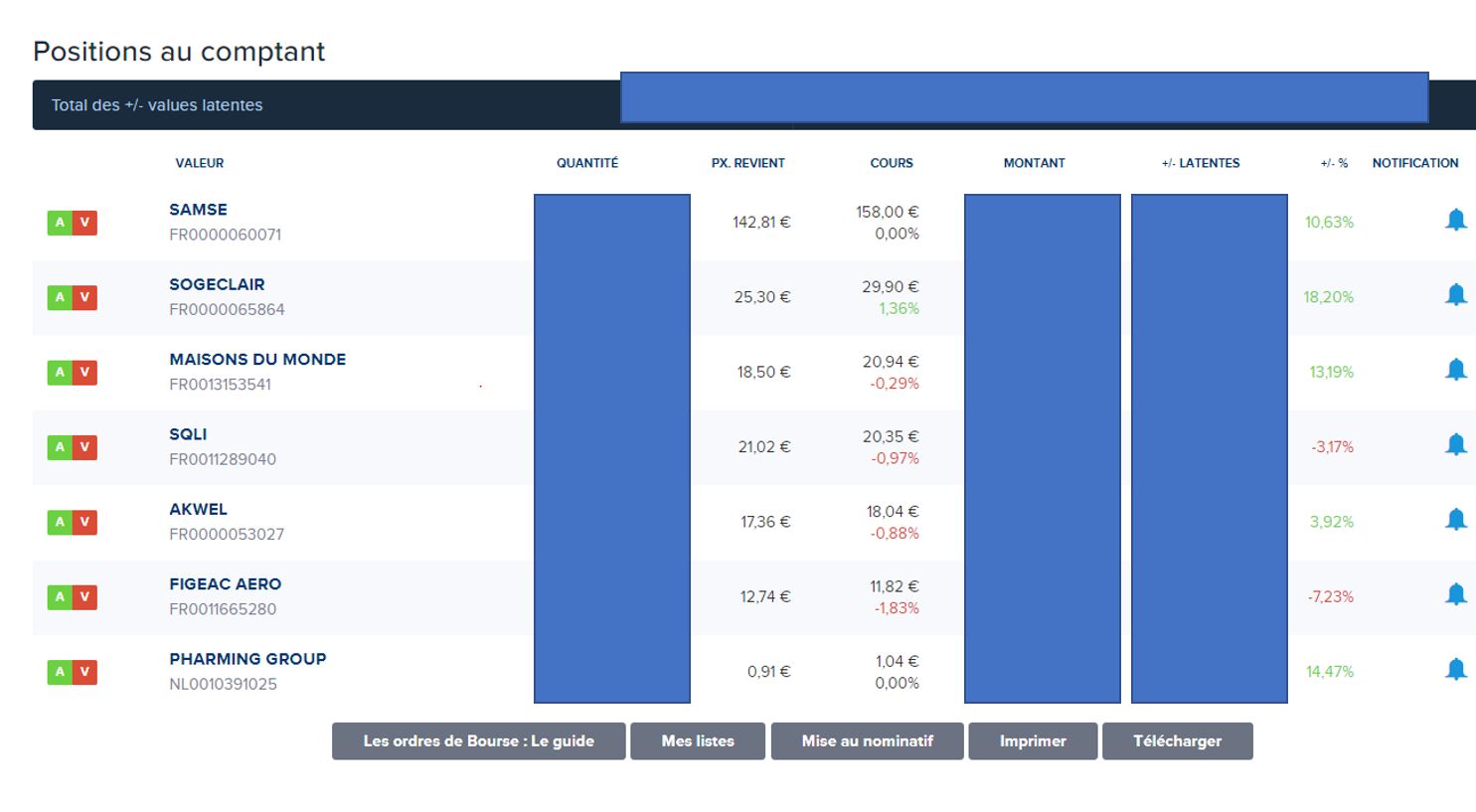The width and height of the screenshot is (1476, 812).
Task: Set notification bell for SOGECLAIR
Action: pos(1456,294)
